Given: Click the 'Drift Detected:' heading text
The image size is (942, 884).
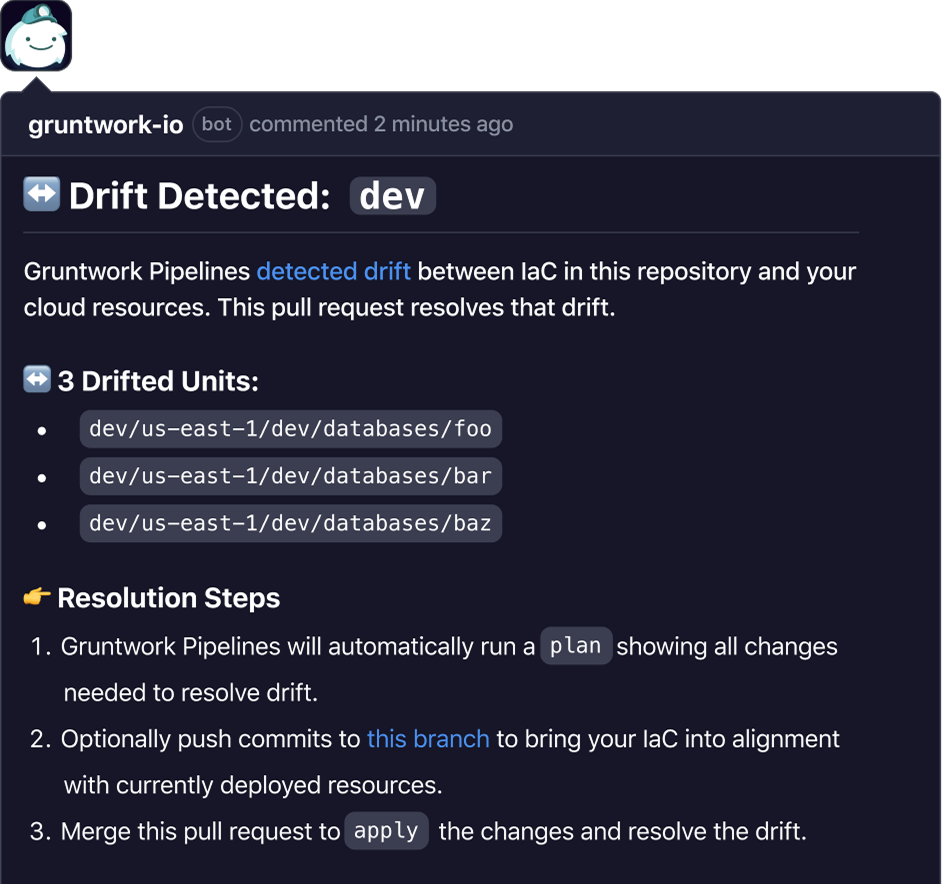Looking at the screenshot, I should pyautogui.click(x=199, y=196).
